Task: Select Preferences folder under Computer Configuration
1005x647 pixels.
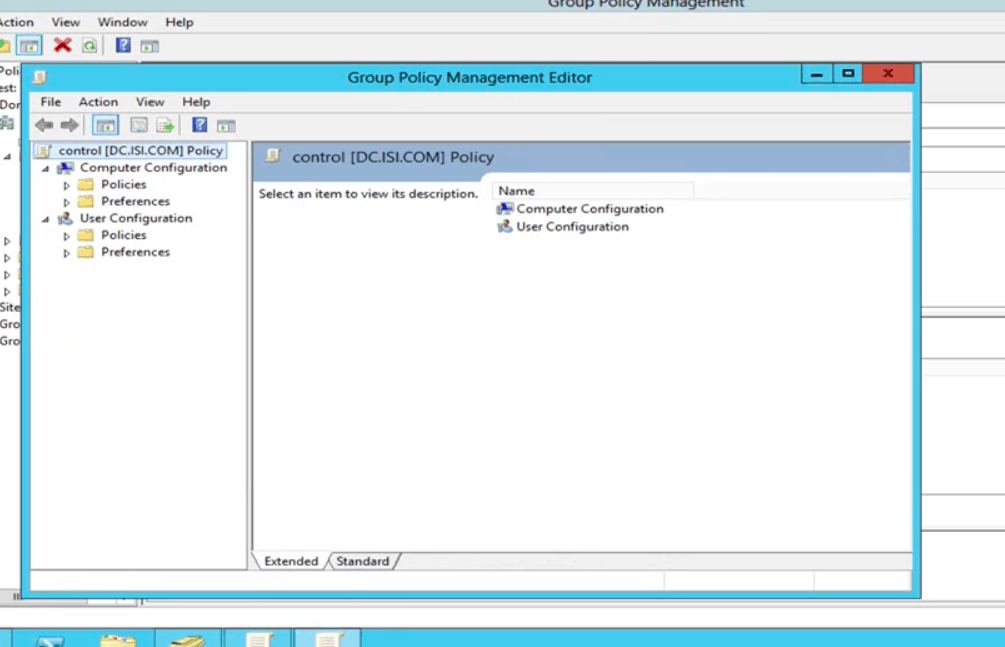Action: point(135,201)
